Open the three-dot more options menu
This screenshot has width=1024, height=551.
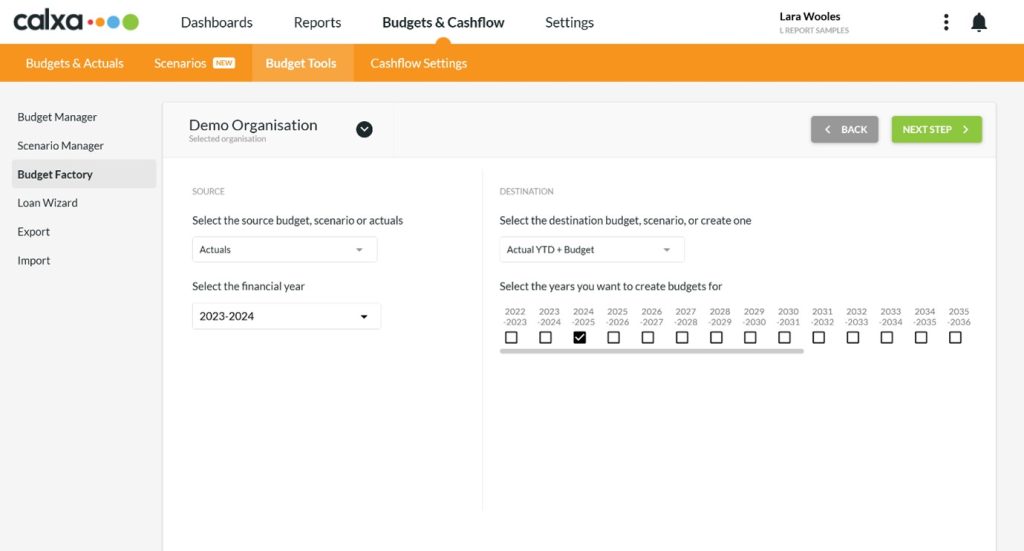pyautogui.click(x=946, y=22)
